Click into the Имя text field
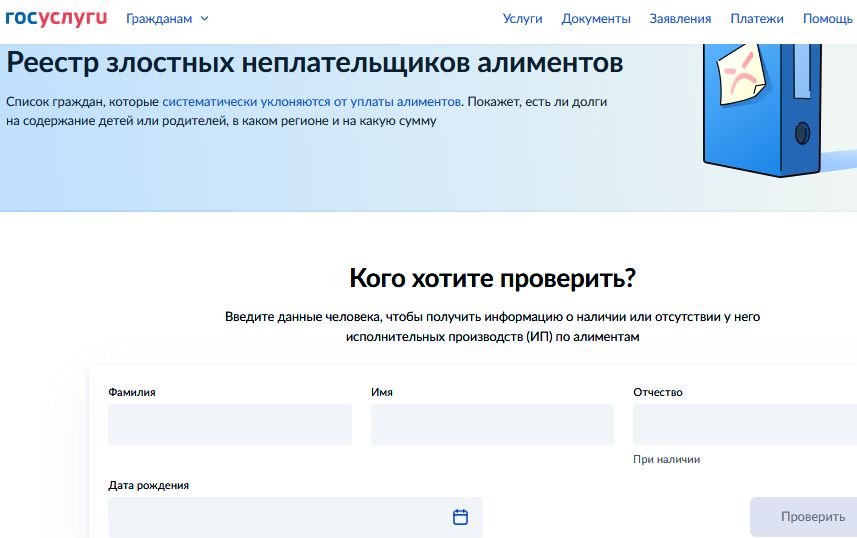This screenshot has width=857, height=538. pyautogui.click(x=492, y=425)
